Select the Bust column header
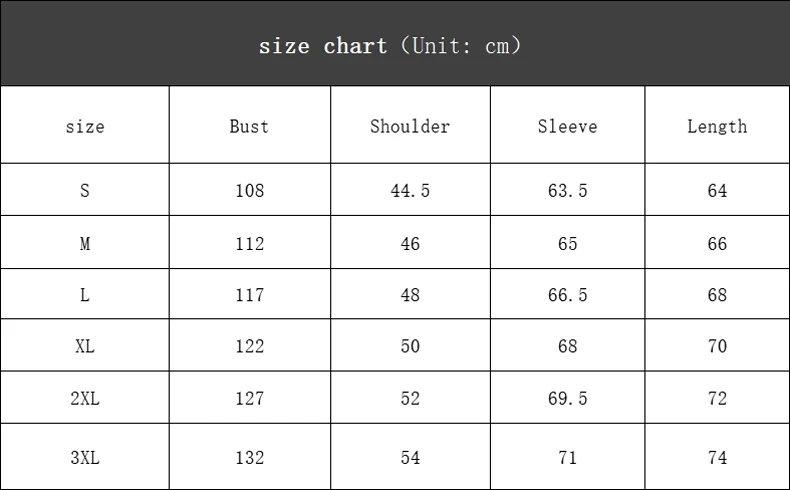 click(x=249, y=126)
